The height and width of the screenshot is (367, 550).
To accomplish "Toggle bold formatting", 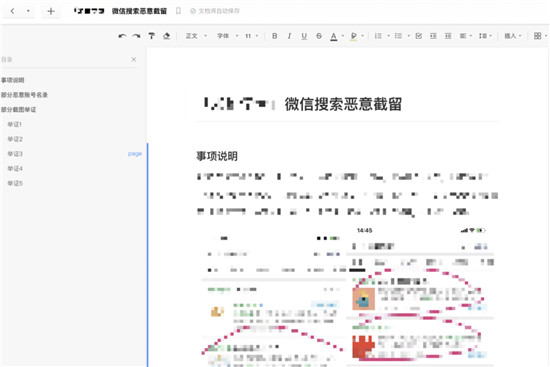I will tap(275, 36).
